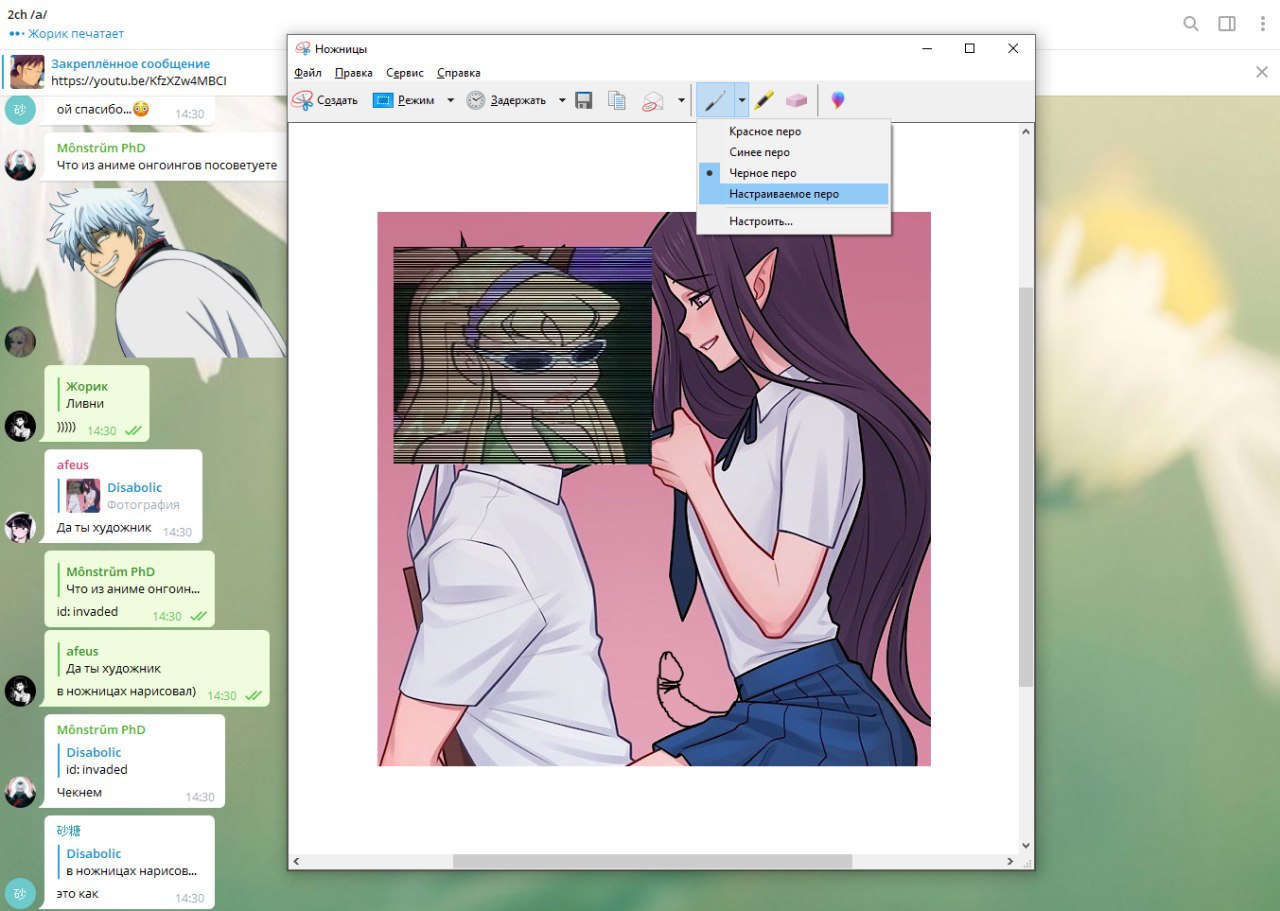Open the Правка menu

pos(354,73)
